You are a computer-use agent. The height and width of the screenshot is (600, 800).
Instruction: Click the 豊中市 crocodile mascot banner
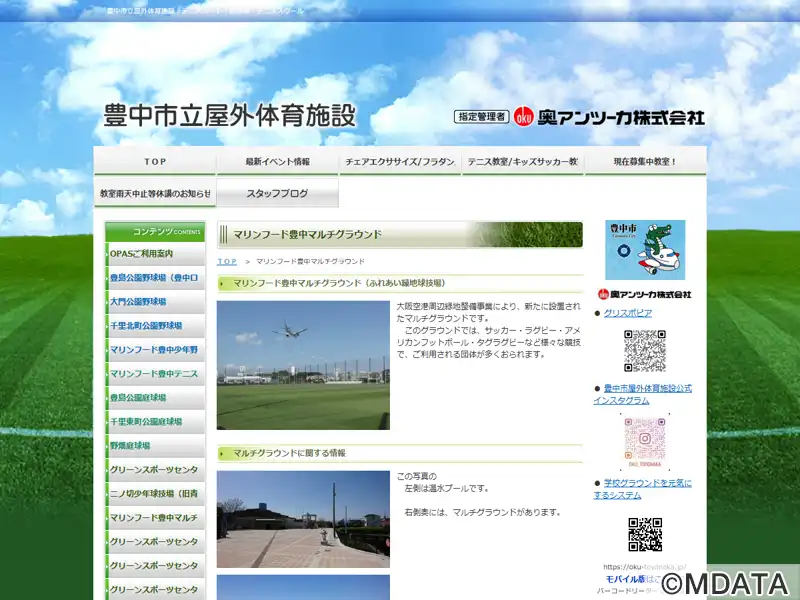pyautogui.click(x=645, y=249)
